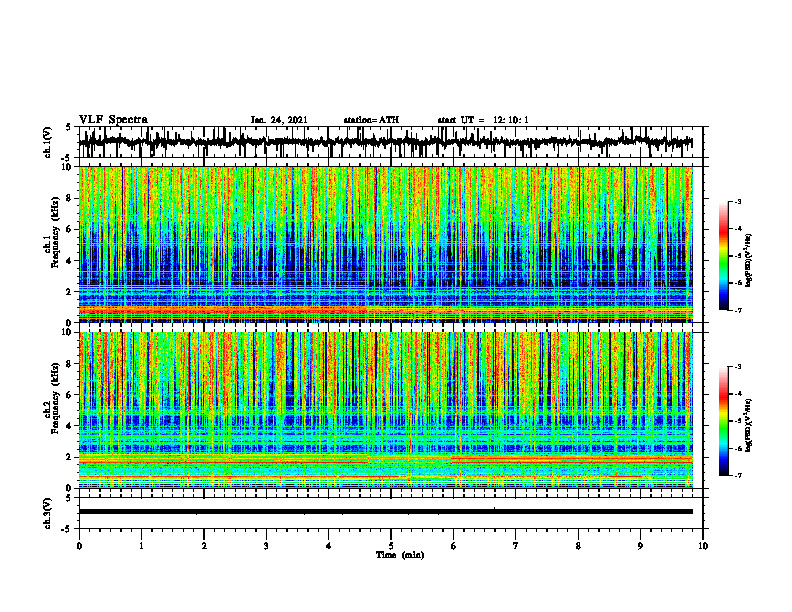Click the "5" tick of ch.1(V) axis
Viewport: 792px width, 612px height.
(68, 127)
